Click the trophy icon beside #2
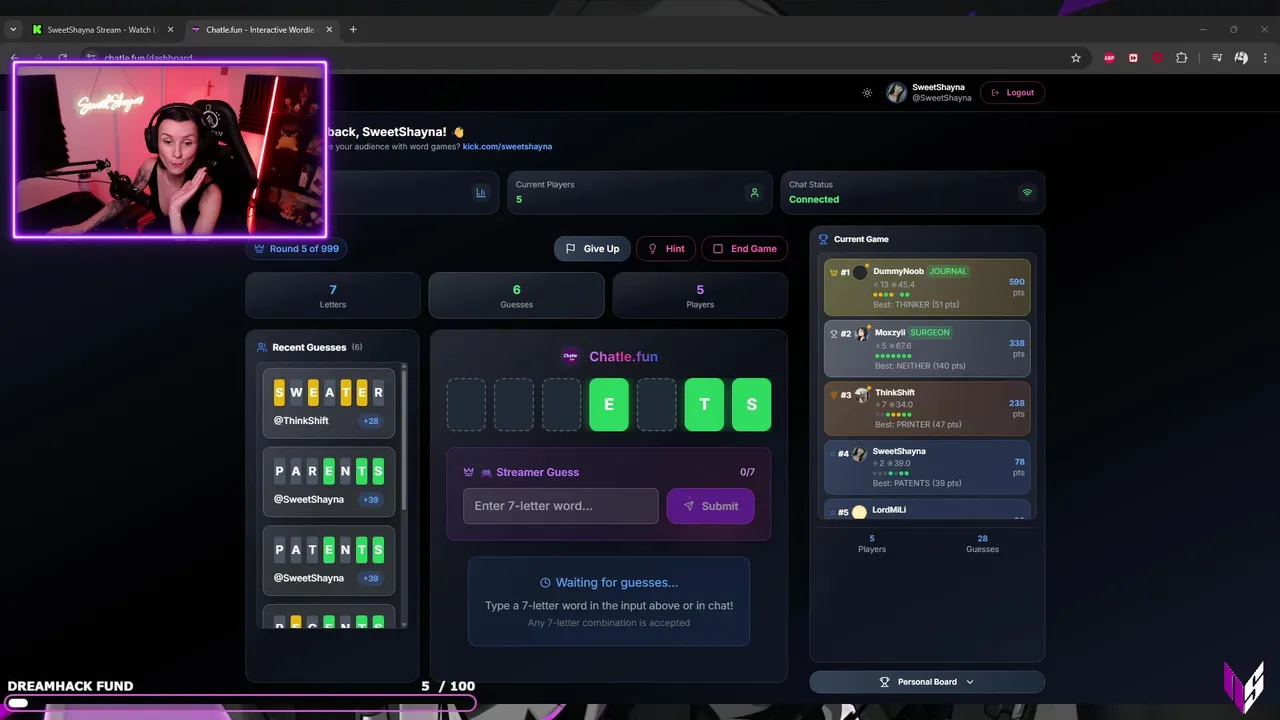The image size is (1280, 720). 834,334
